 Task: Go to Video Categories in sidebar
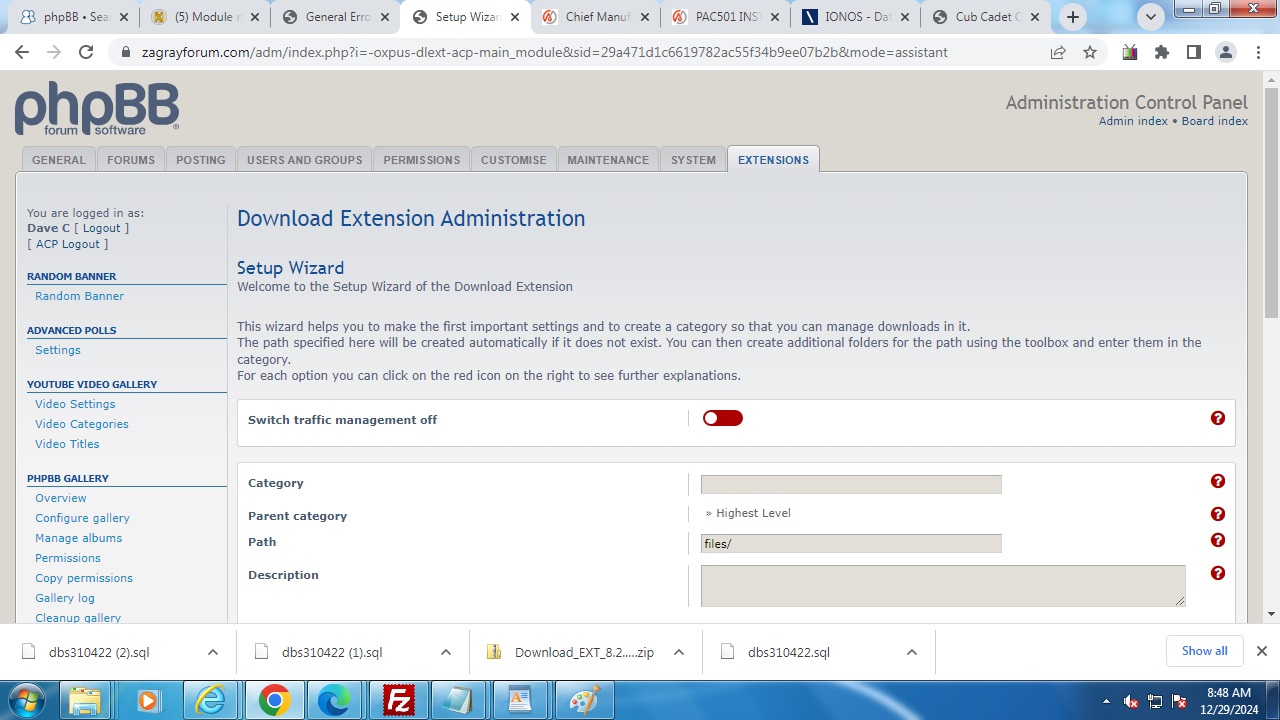coord(81,424)
